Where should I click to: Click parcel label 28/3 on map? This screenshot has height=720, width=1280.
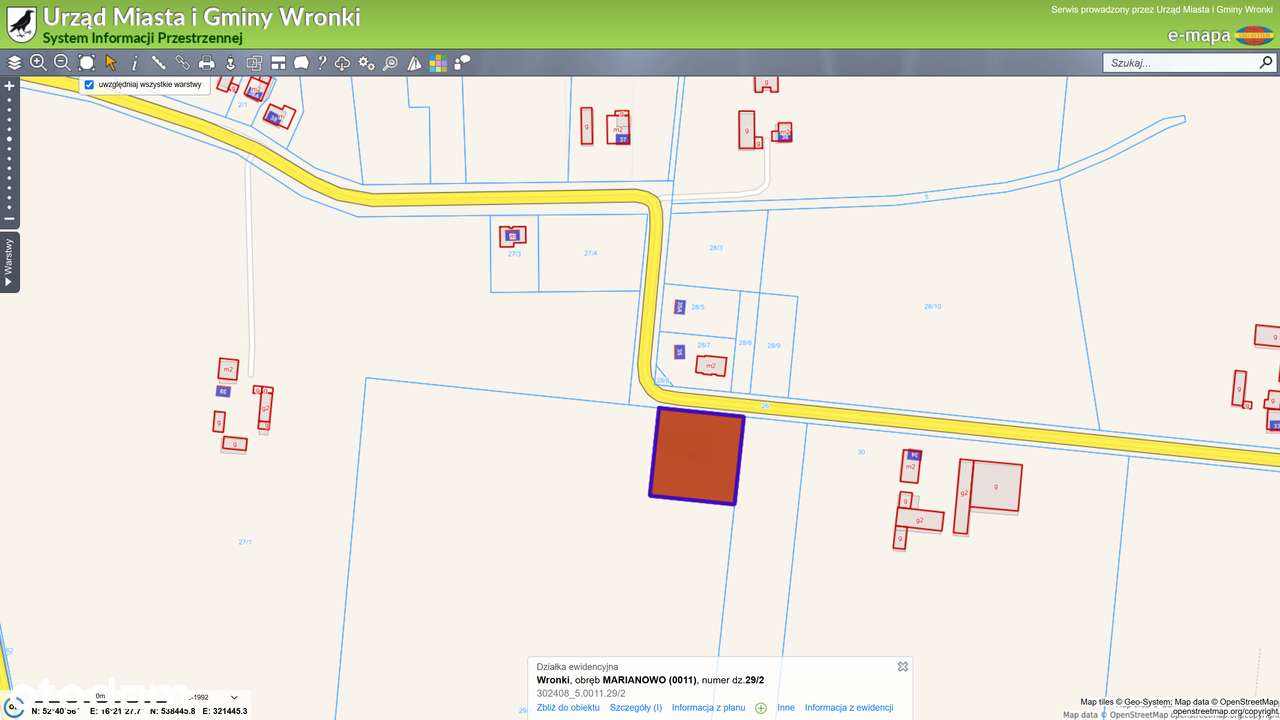[x=716, y=247]
